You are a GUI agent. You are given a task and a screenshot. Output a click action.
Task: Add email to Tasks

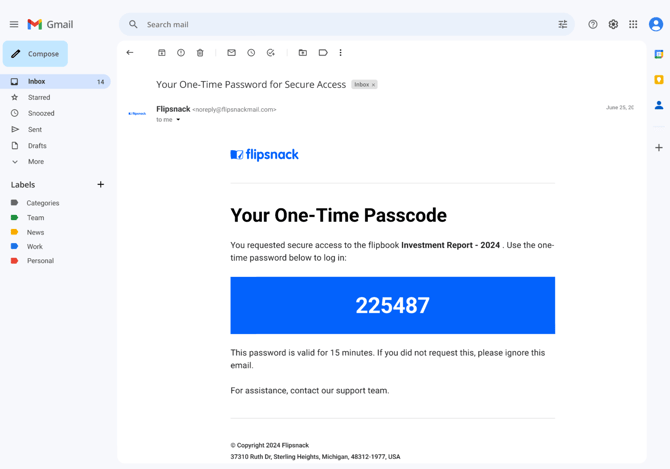point(270,53)
